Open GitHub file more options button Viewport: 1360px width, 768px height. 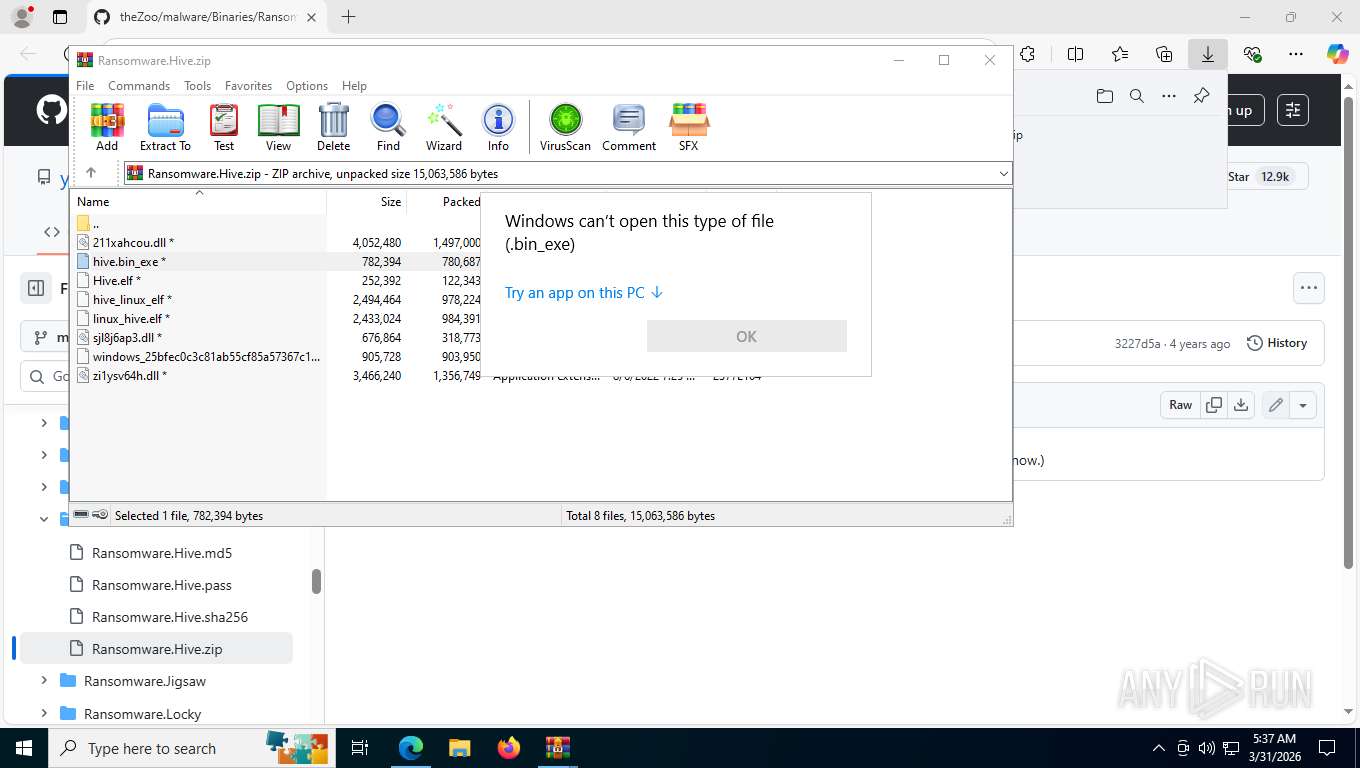[x=1308, y=288]
